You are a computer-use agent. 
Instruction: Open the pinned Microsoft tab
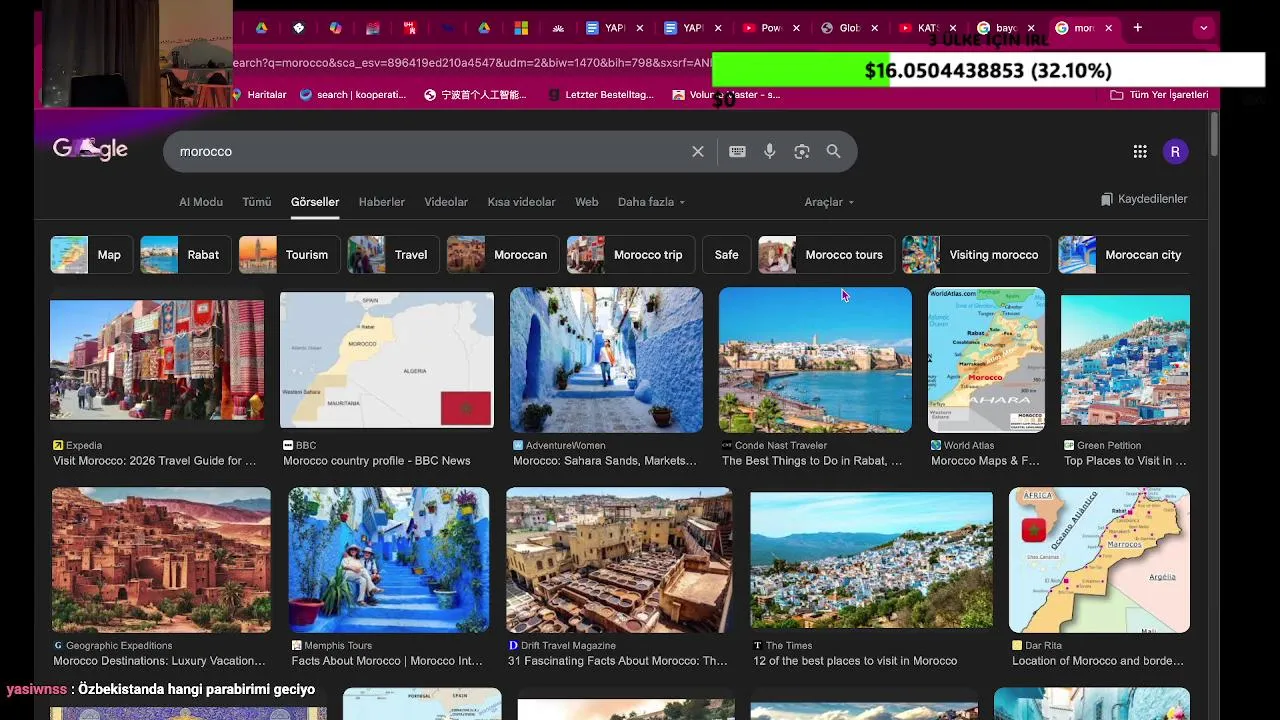[521, 28]
